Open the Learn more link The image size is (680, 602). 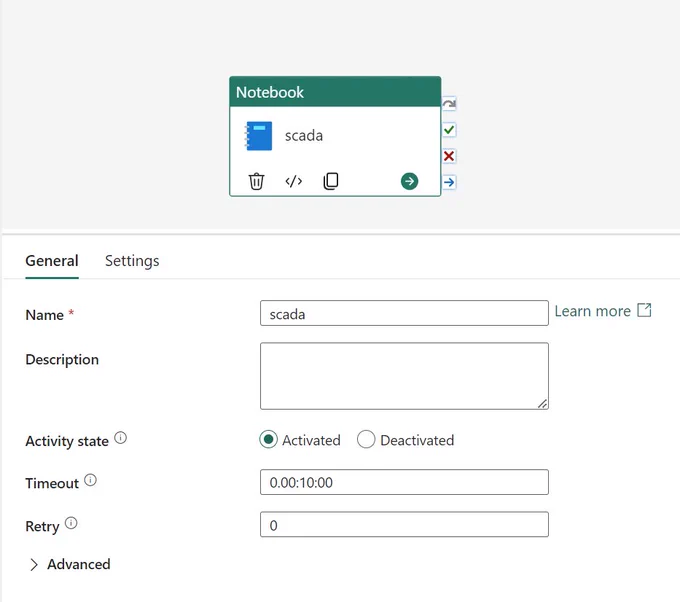592,311
